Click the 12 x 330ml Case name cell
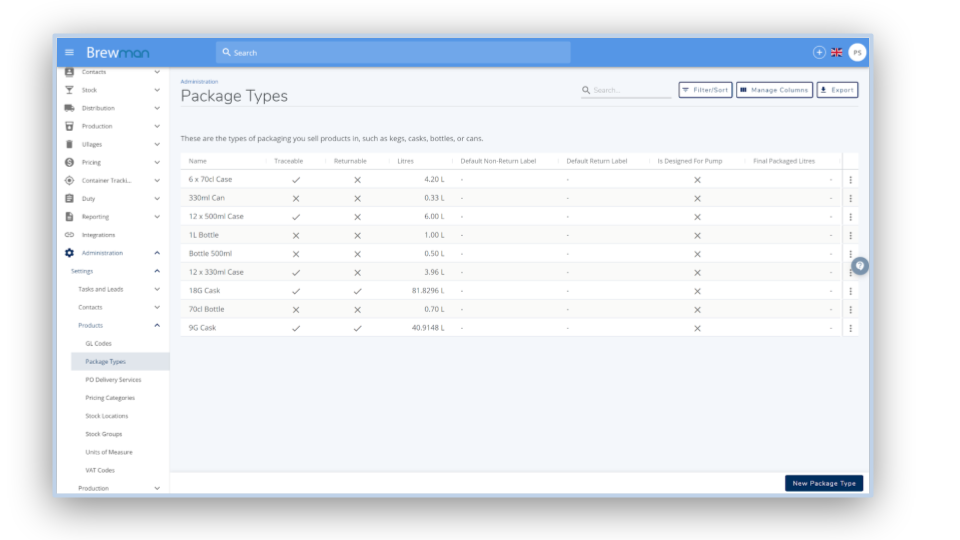The width and height of the screenshot is (960, 540). pos(216,272)
